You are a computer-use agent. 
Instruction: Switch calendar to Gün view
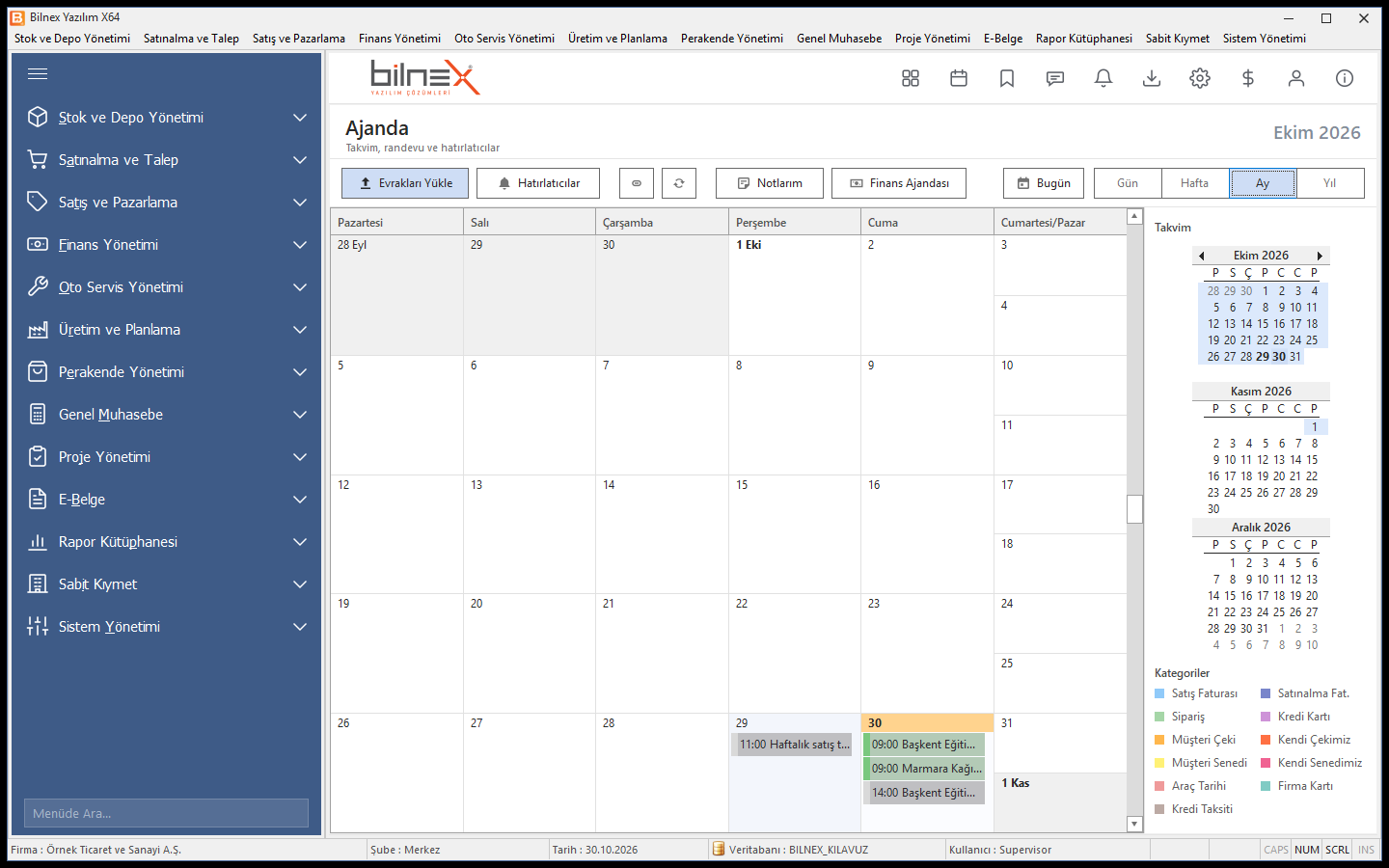click(x=1128, y=183)
